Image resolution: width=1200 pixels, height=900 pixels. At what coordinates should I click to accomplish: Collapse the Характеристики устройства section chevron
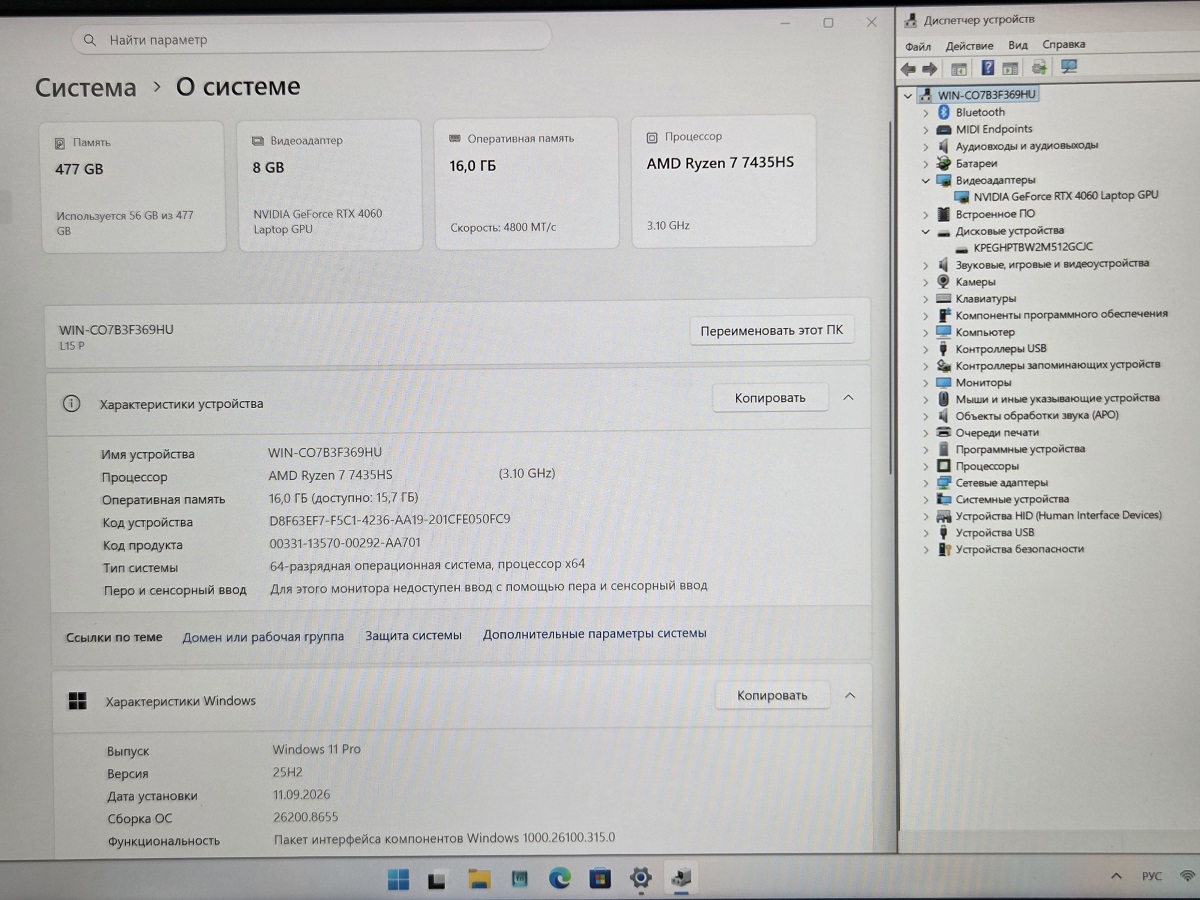(848, 397)
